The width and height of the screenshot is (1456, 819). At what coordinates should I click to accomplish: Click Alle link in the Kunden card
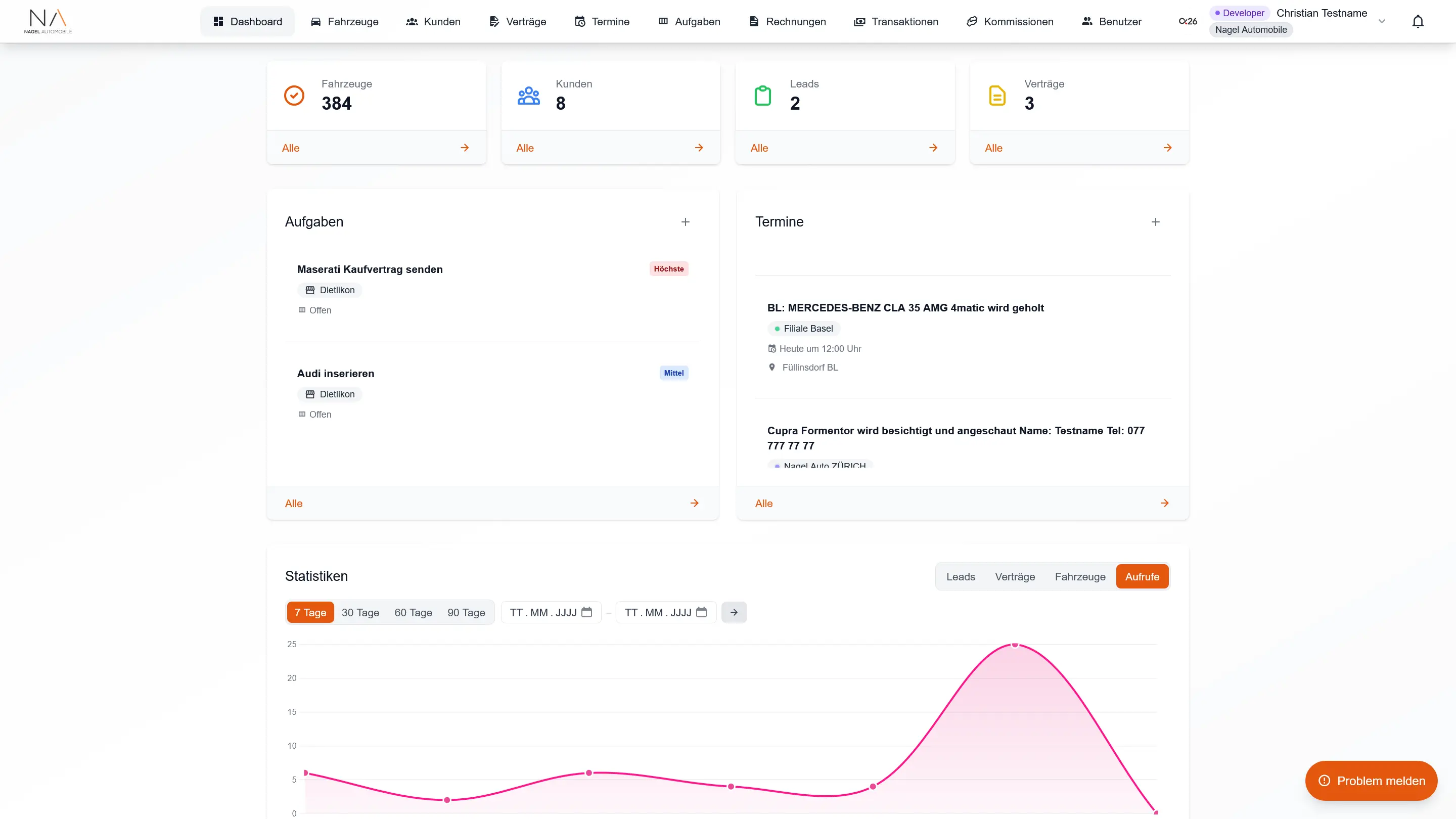click(525, 148)
